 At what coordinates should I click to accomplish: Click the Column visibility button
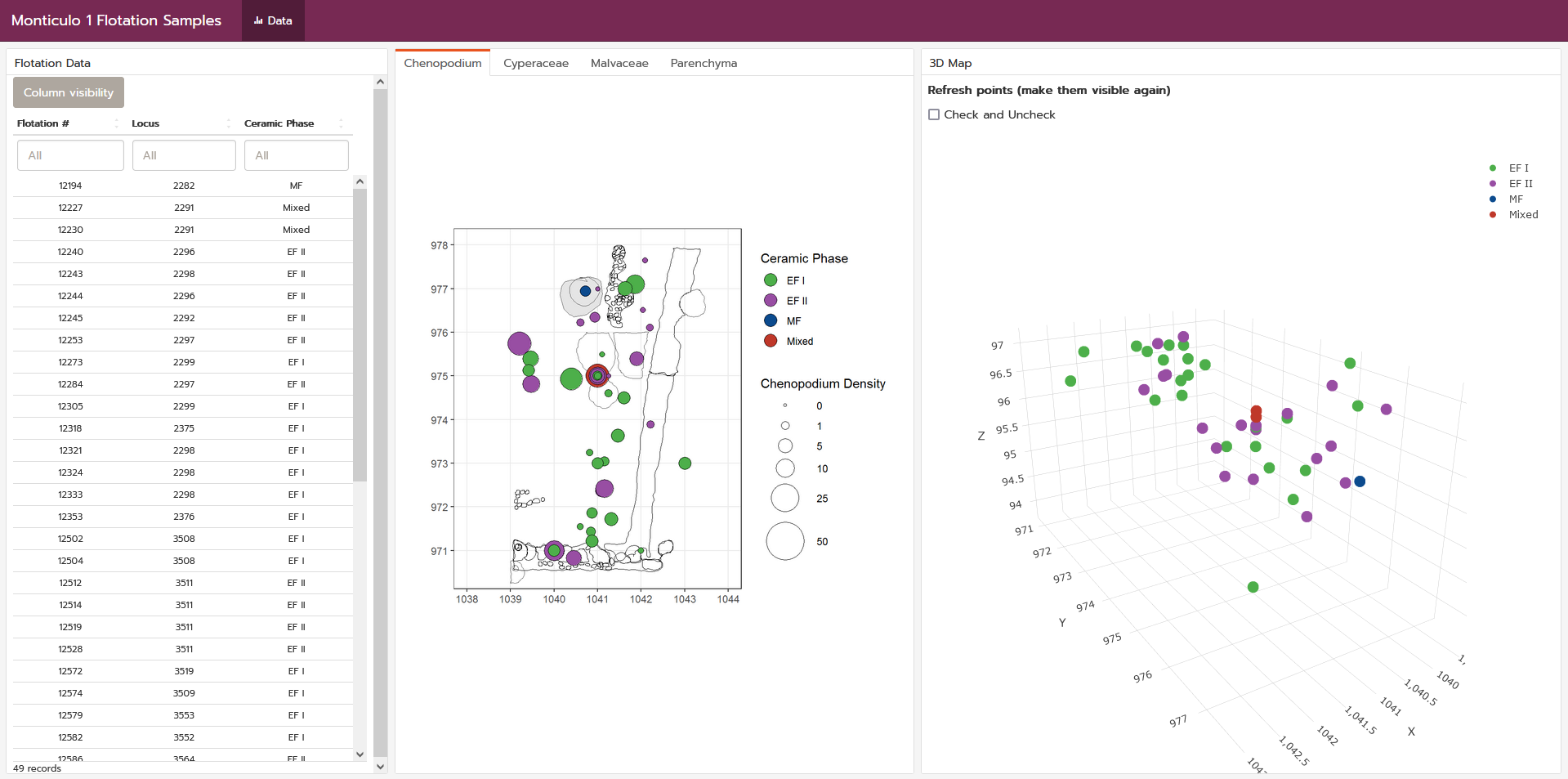(x=69, y=92)
